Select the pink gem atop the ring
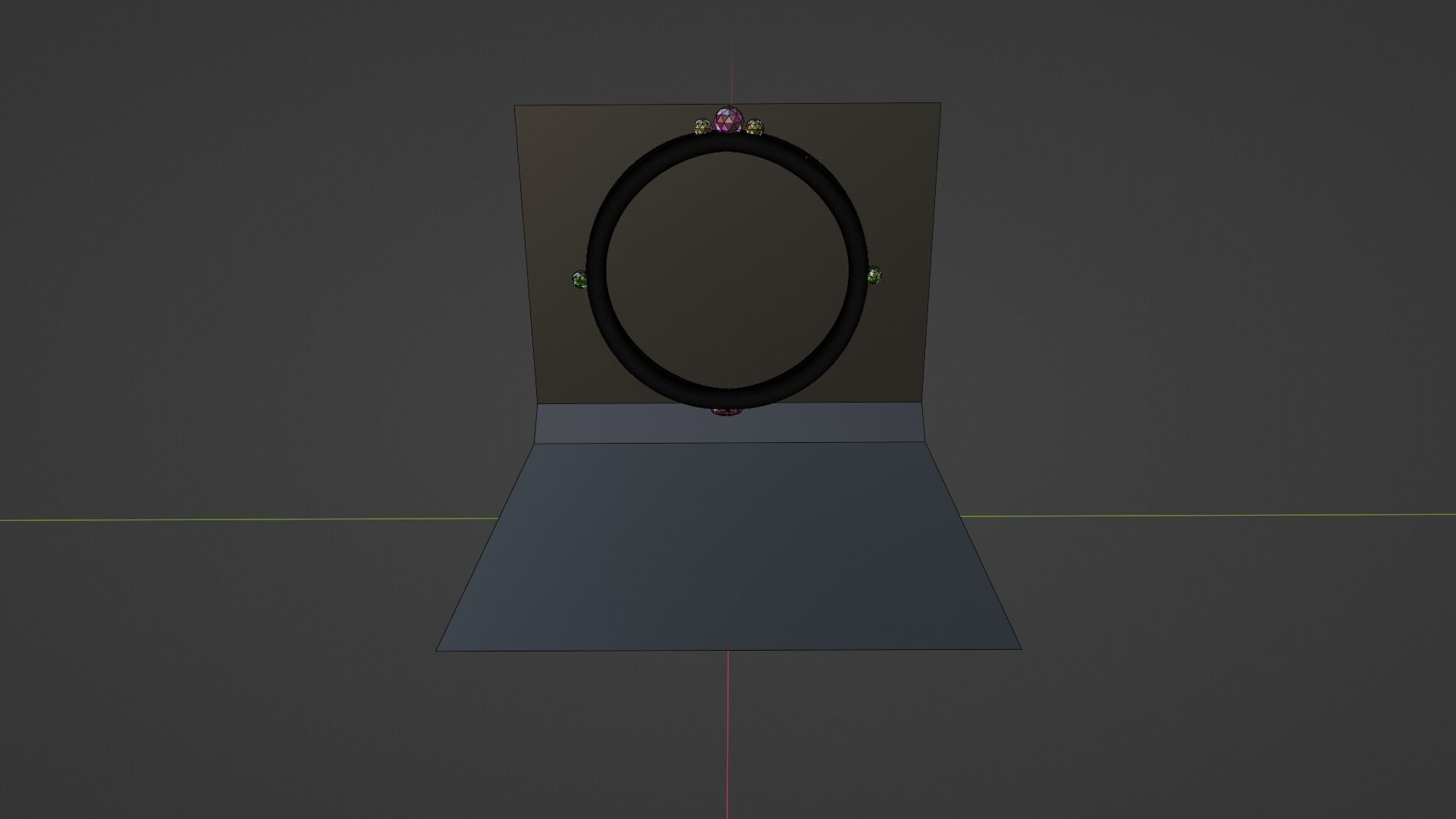Image resolution: width=1456 pixels, height=819 pixels. coord(729,120)
